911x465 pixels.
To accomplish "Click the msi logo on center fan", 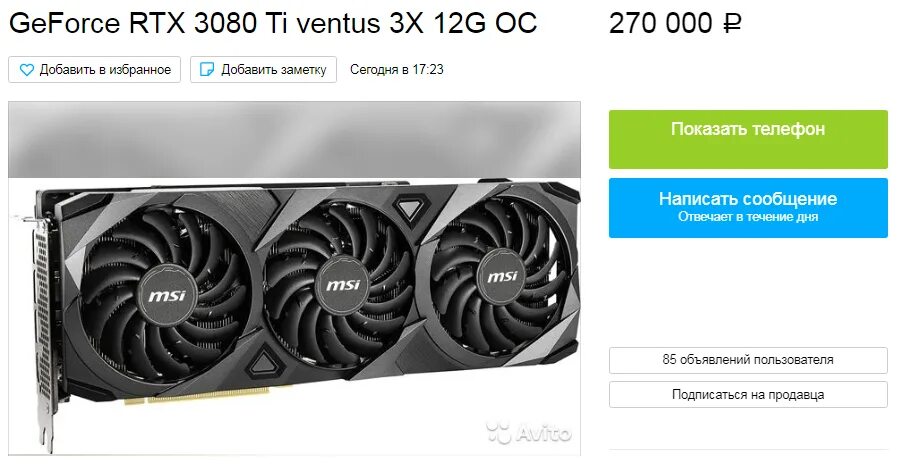I will [x=343, y=285].
